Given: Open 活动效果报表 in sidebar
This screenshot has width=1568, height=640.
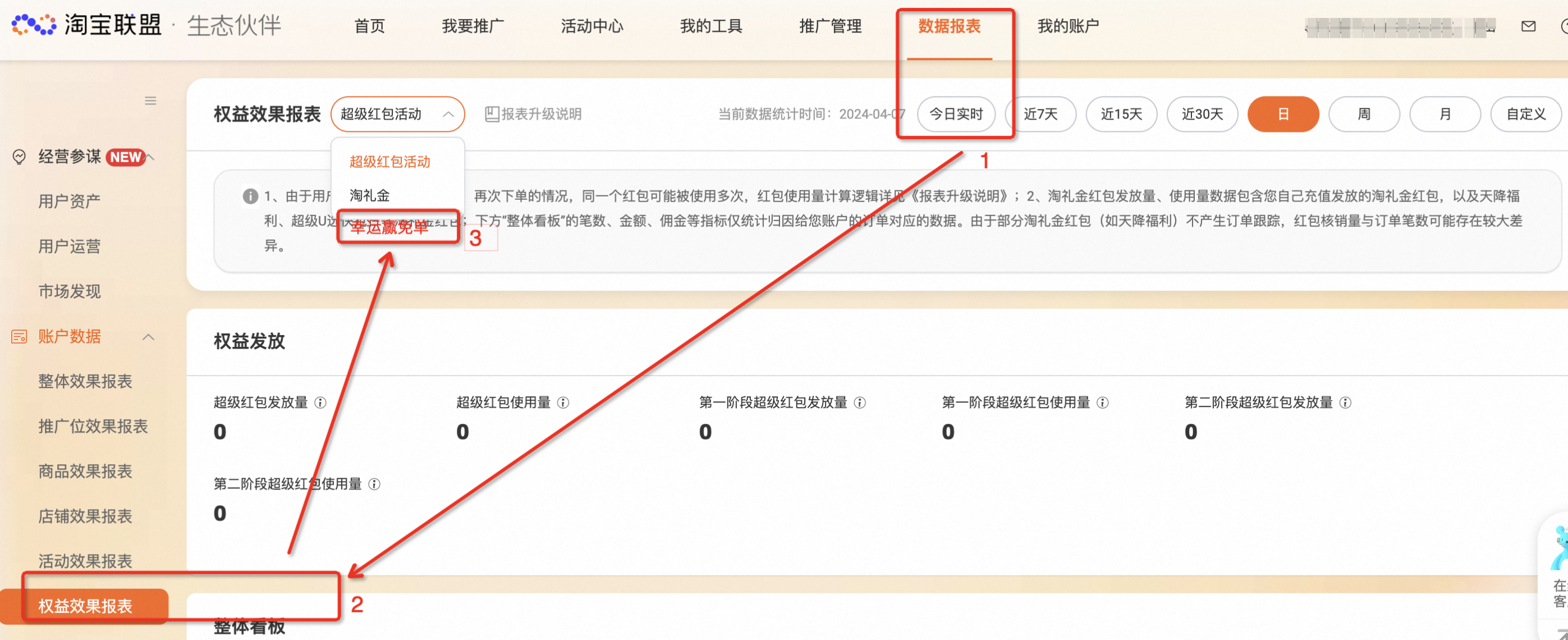Looking at the screenshot, I should (85, 561).
